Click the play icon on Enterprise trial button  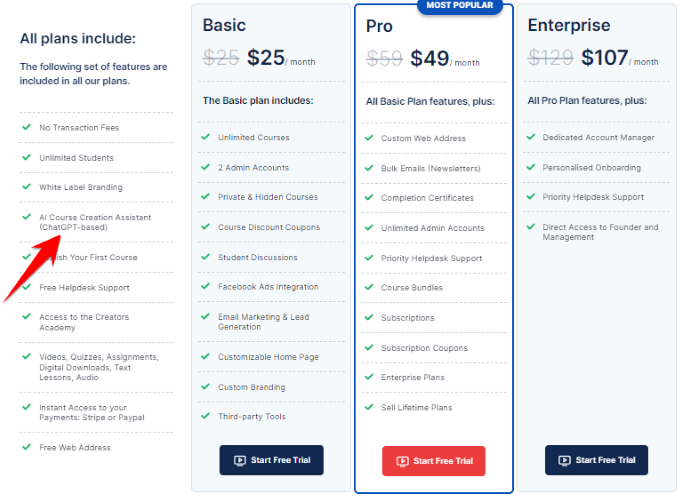click(565, 460)
